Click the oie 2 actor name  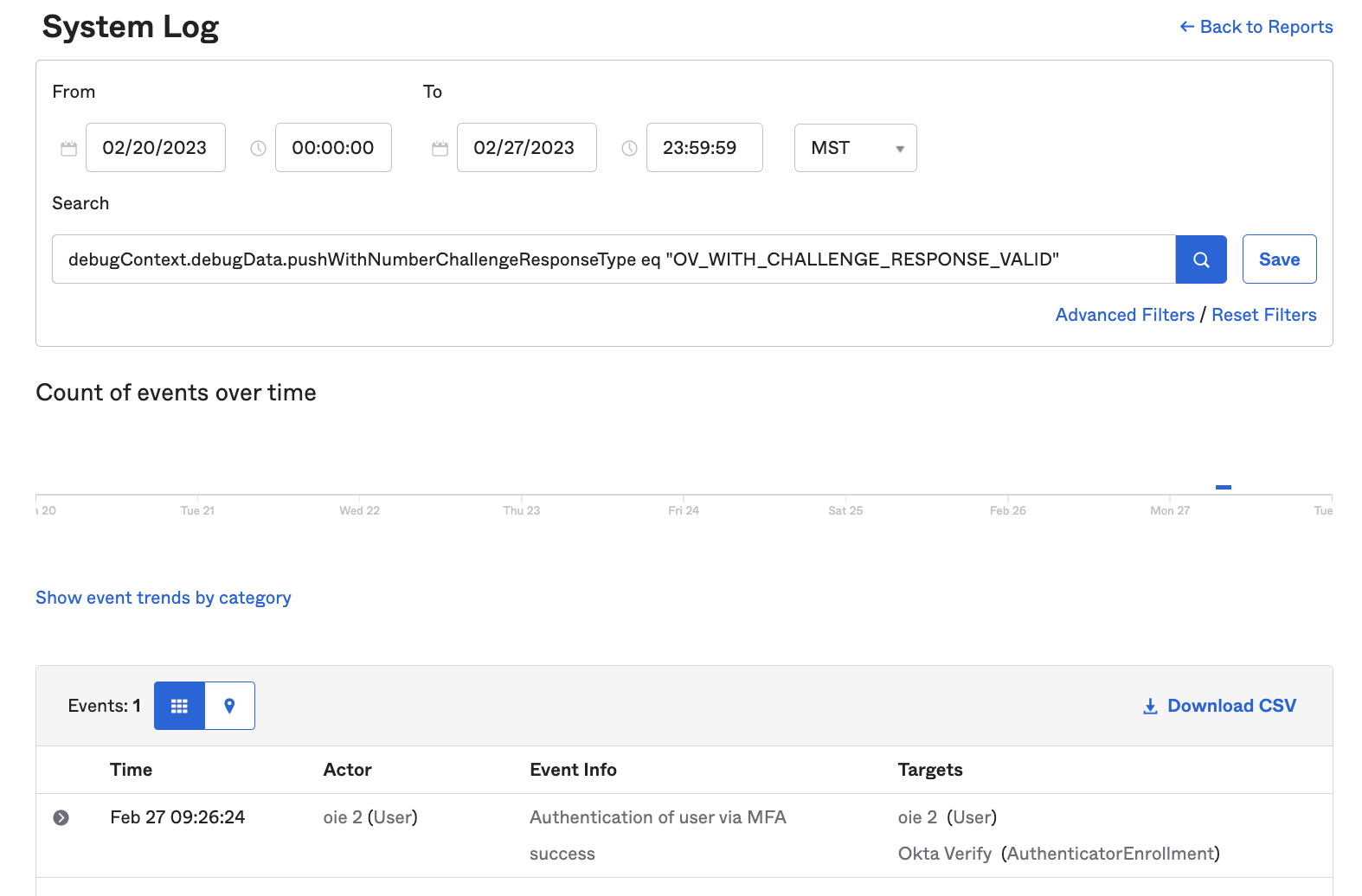343,817
